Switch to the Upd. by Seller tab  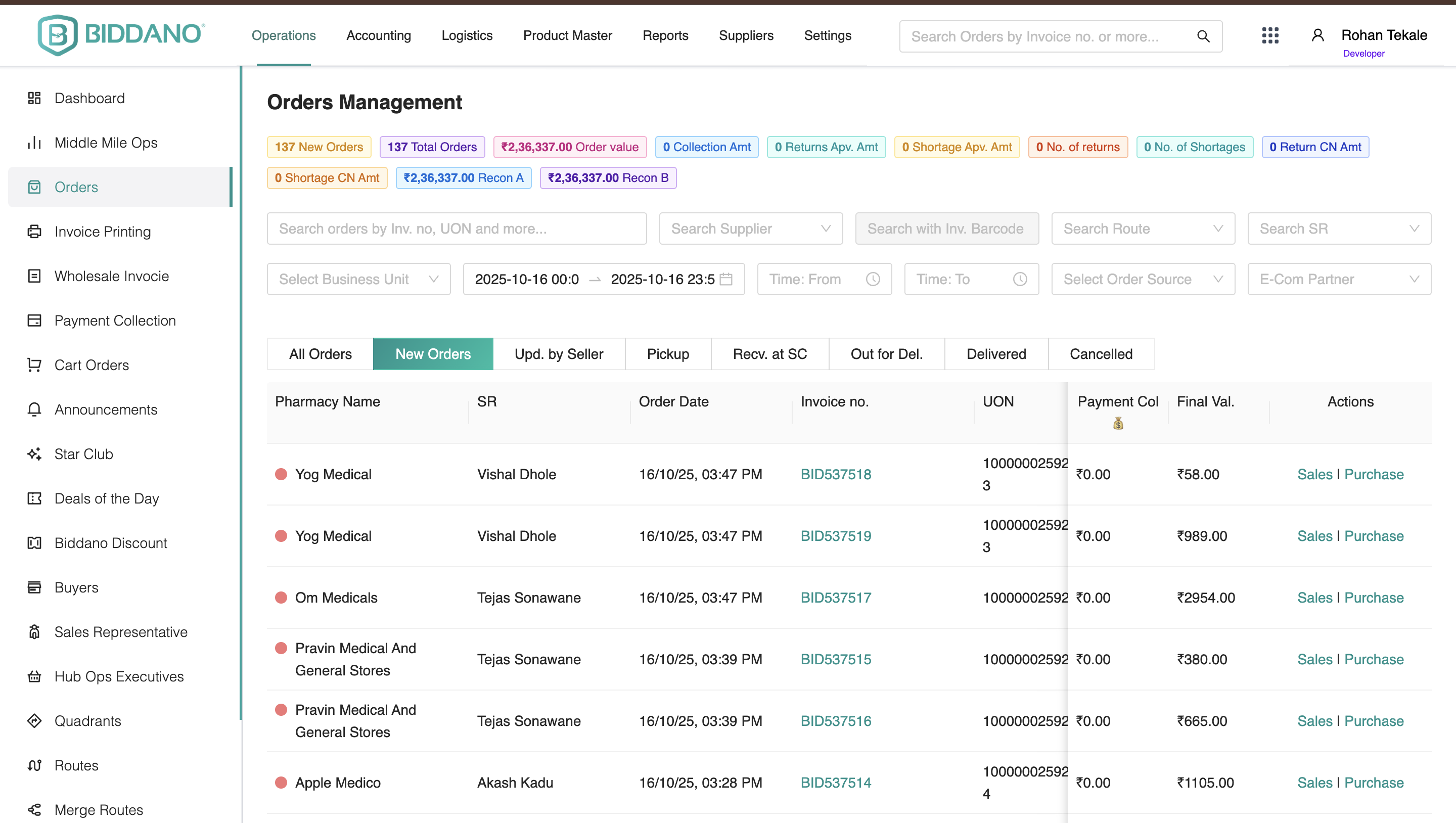pos(559,354)
